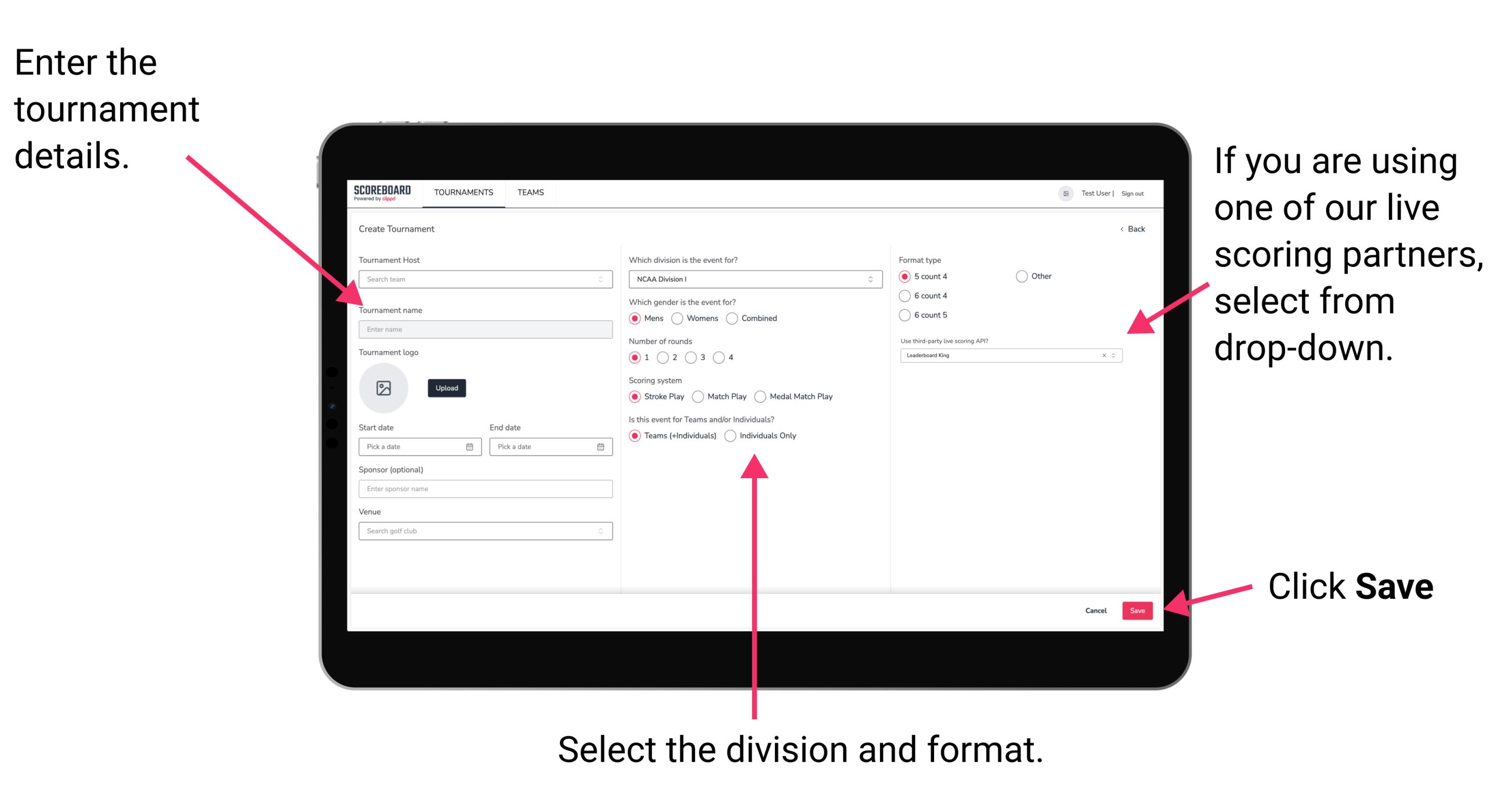Expand the Venue search club dropdown
The image size is (1509, 812).
601,531
